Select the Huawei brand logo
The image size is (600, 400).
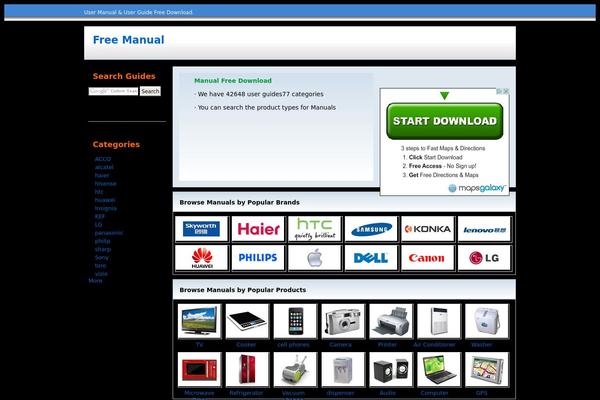coord(201,258)
